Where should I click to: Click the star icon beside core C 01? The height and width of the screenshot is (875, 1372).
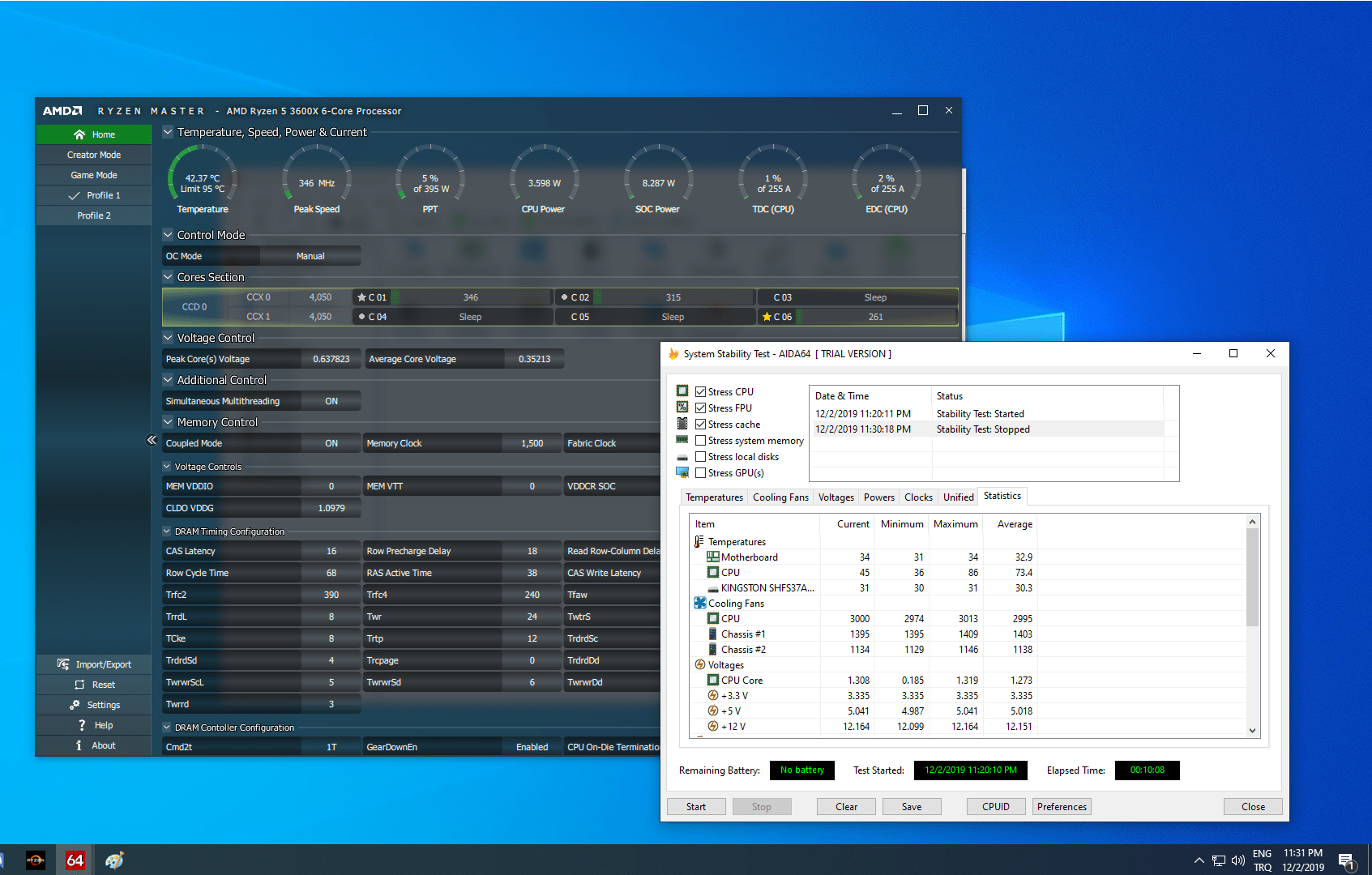tap(362, 297)
